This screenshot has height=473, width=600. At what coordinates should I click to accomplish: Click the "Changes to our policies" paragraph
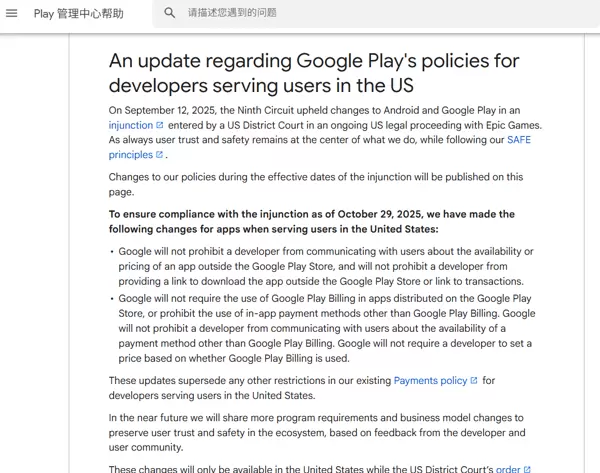[x=315, y=184]
